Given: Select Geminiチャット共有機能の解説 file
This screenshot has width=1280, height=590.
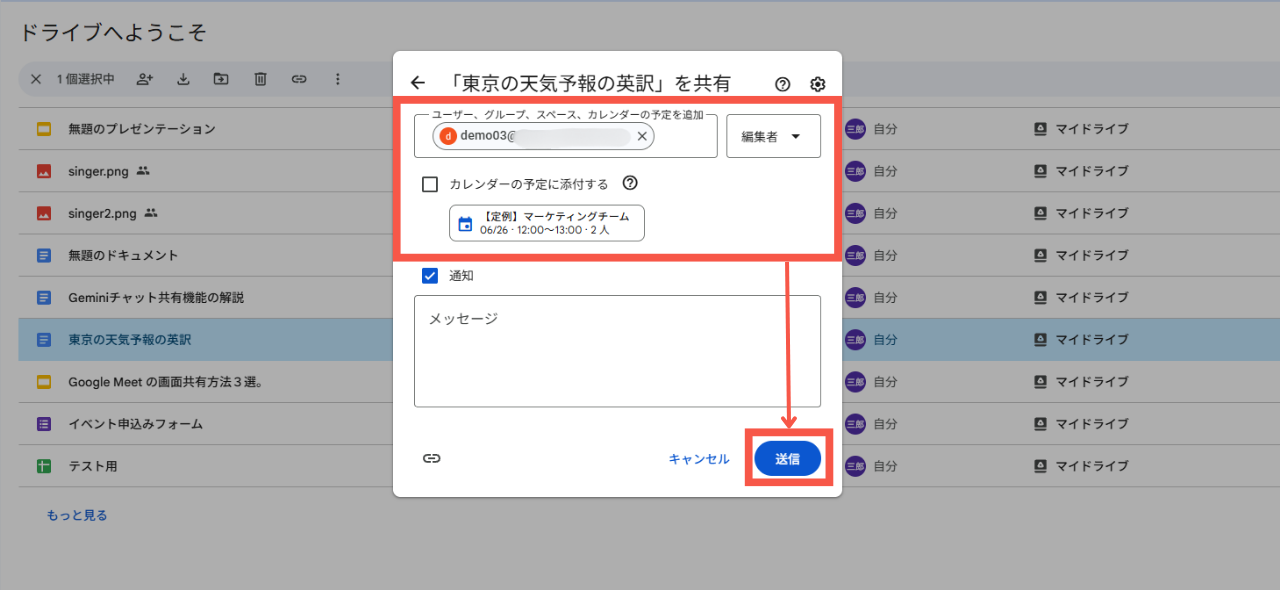Looking at the screenshot, I should tap(156, 297).
